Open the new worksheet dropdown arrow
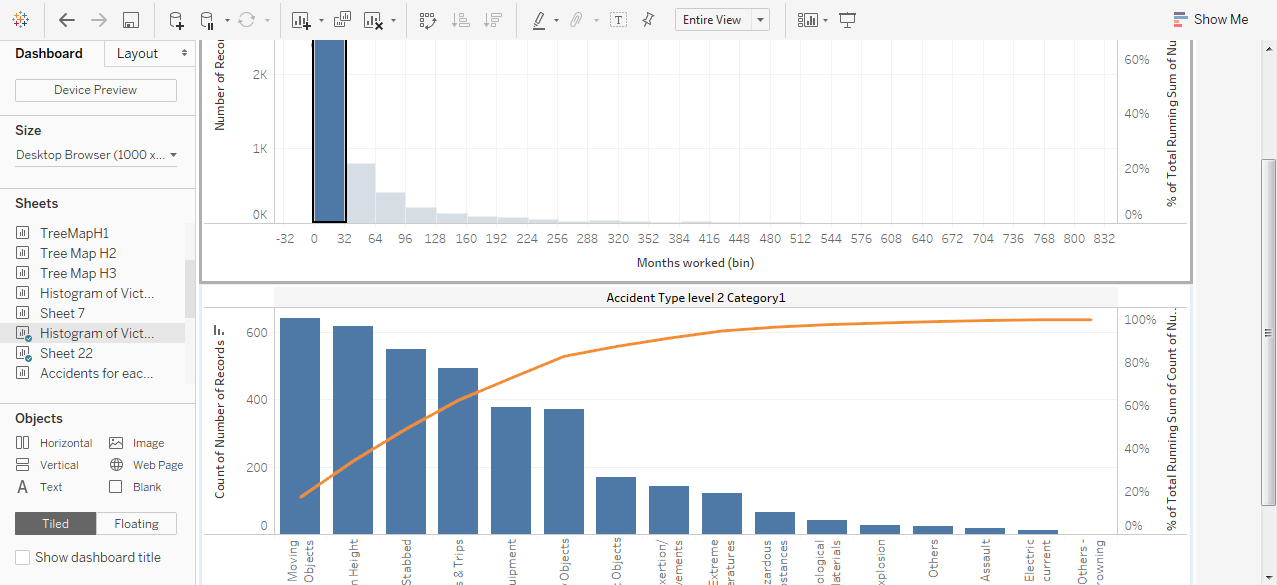The width and height of the screenshot is (1277, 585). (x=321, y=20)
